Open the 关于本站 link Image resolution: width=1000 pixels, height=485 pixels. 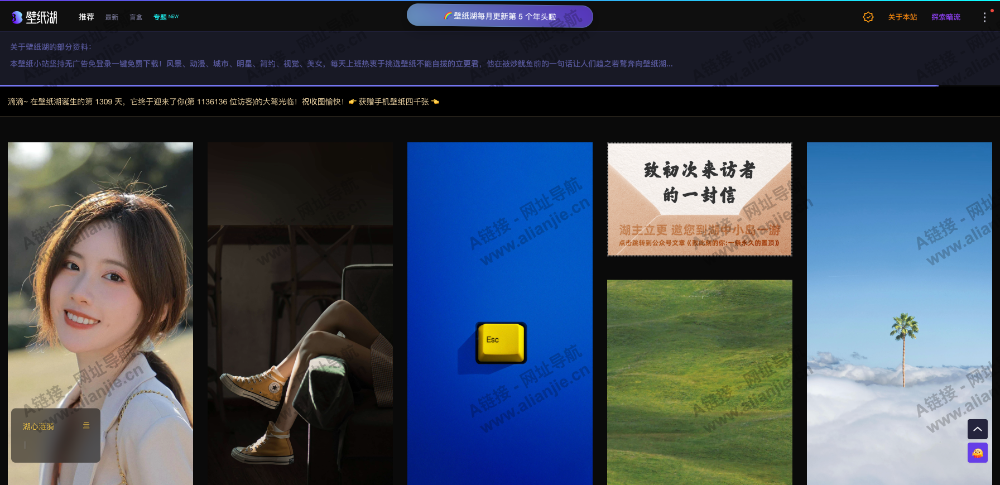click(902, 17)
